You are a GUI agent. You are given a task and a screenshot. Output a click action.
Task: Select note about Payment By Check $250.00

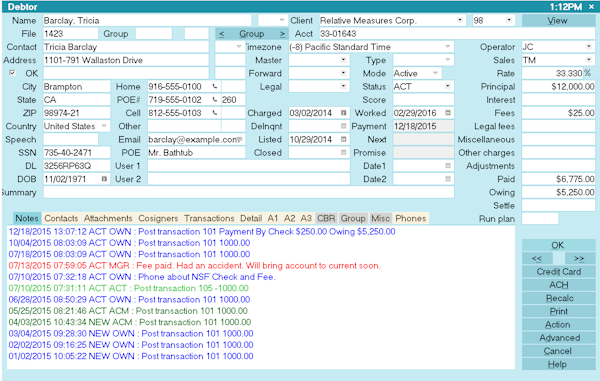point(202,231)
